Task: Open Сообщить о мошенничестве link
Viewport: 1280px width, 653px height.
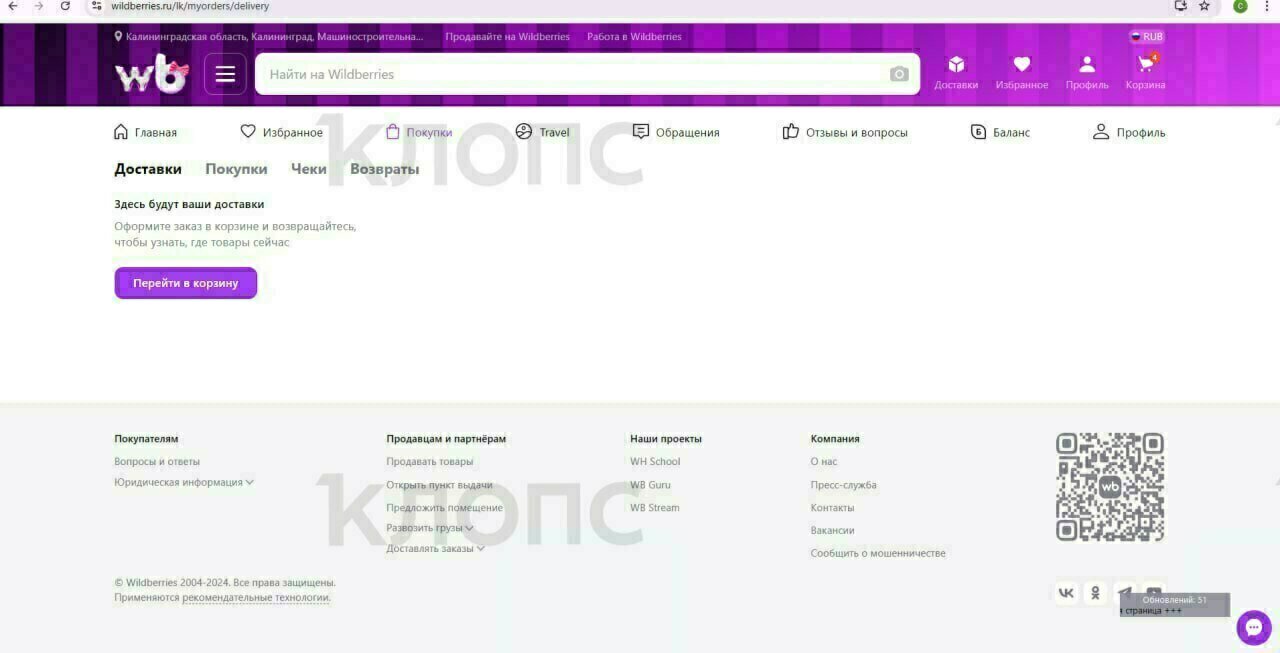Action: pyautogui.click(x=878, y=553)
